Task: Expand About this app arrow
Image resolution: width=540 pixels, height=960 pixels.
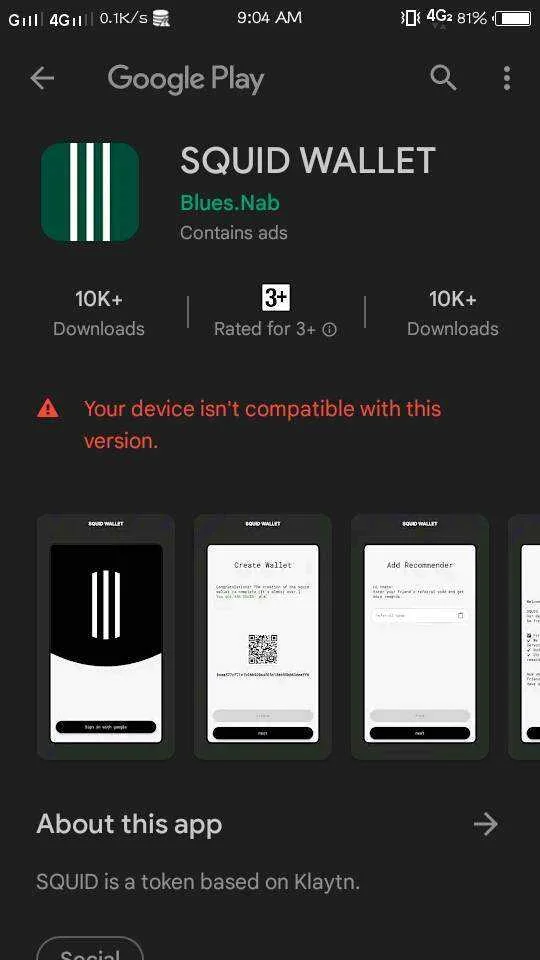Action: [486, 825]
